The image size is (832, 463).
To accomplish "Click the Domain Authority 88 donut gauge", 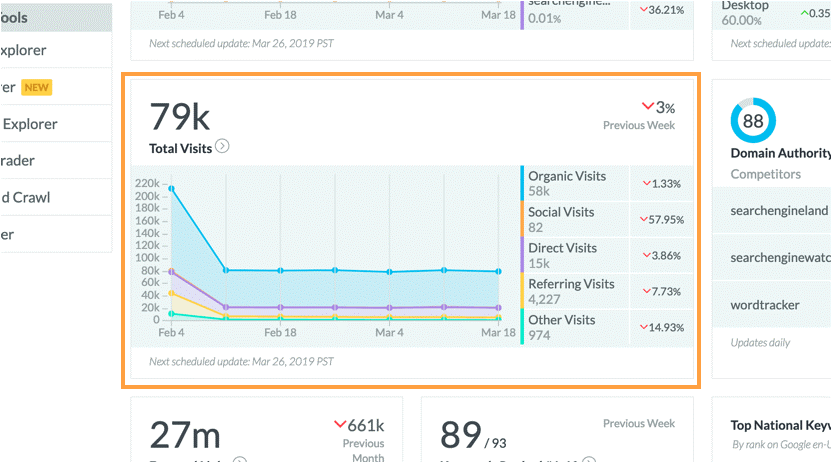I will coord(753,120).
